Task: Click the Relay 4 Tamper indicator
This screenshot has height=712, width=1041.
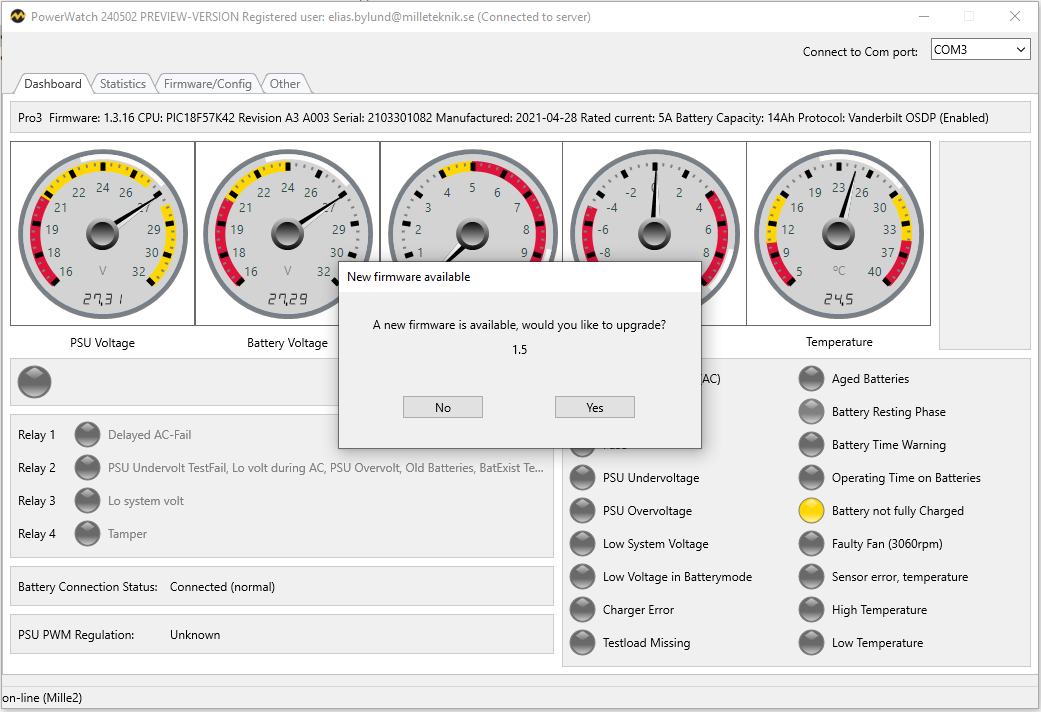Action: click(88, 534)
